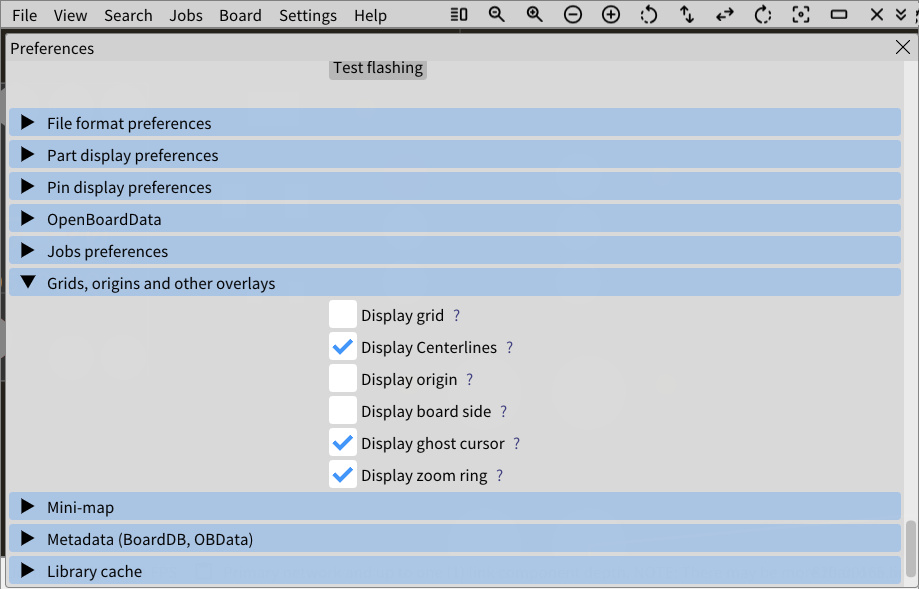
Task: Mirror board horizontally with left-right arrows
Action: [x=725, y=15]
